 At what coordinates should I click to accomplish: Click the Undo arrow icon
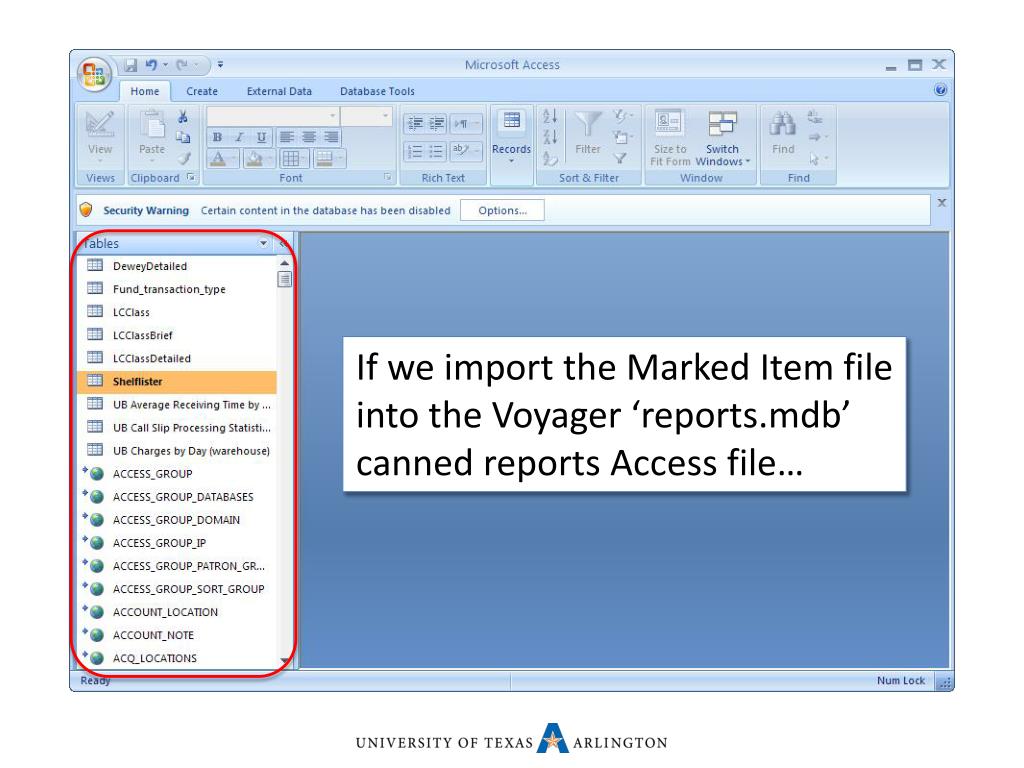151,65
